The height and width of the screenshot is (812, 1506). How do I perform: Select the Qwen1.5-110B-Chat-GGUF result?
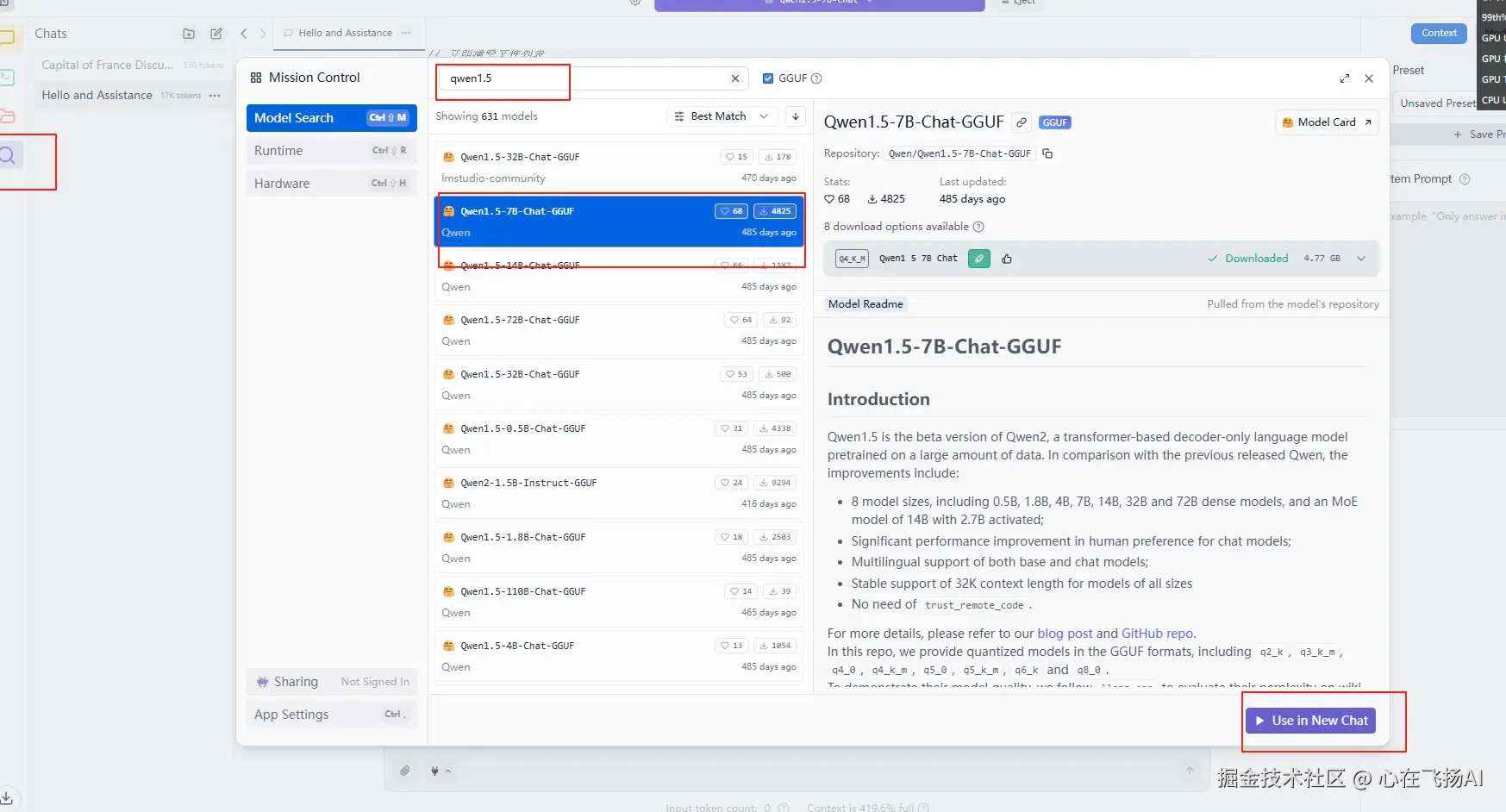coord(619,602)
